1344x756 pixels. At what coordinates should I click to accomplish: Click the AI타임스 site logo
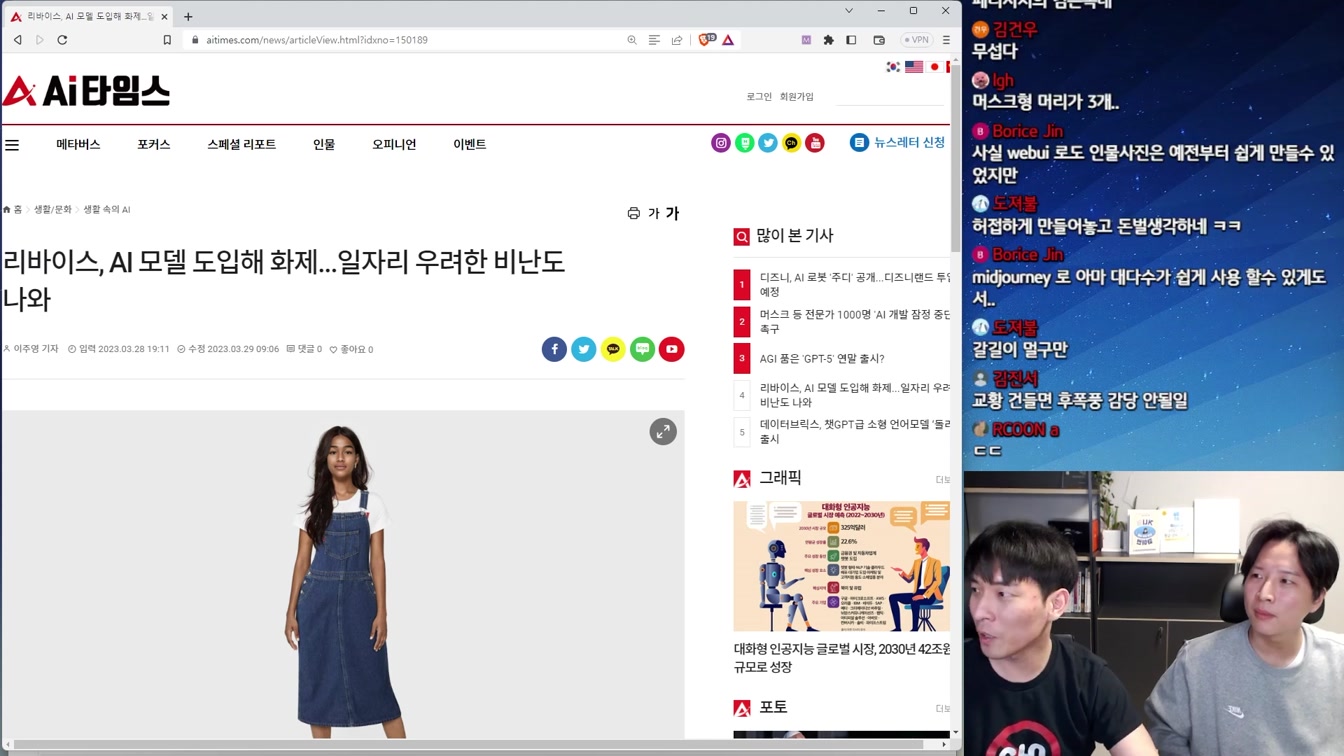[86, 91]
